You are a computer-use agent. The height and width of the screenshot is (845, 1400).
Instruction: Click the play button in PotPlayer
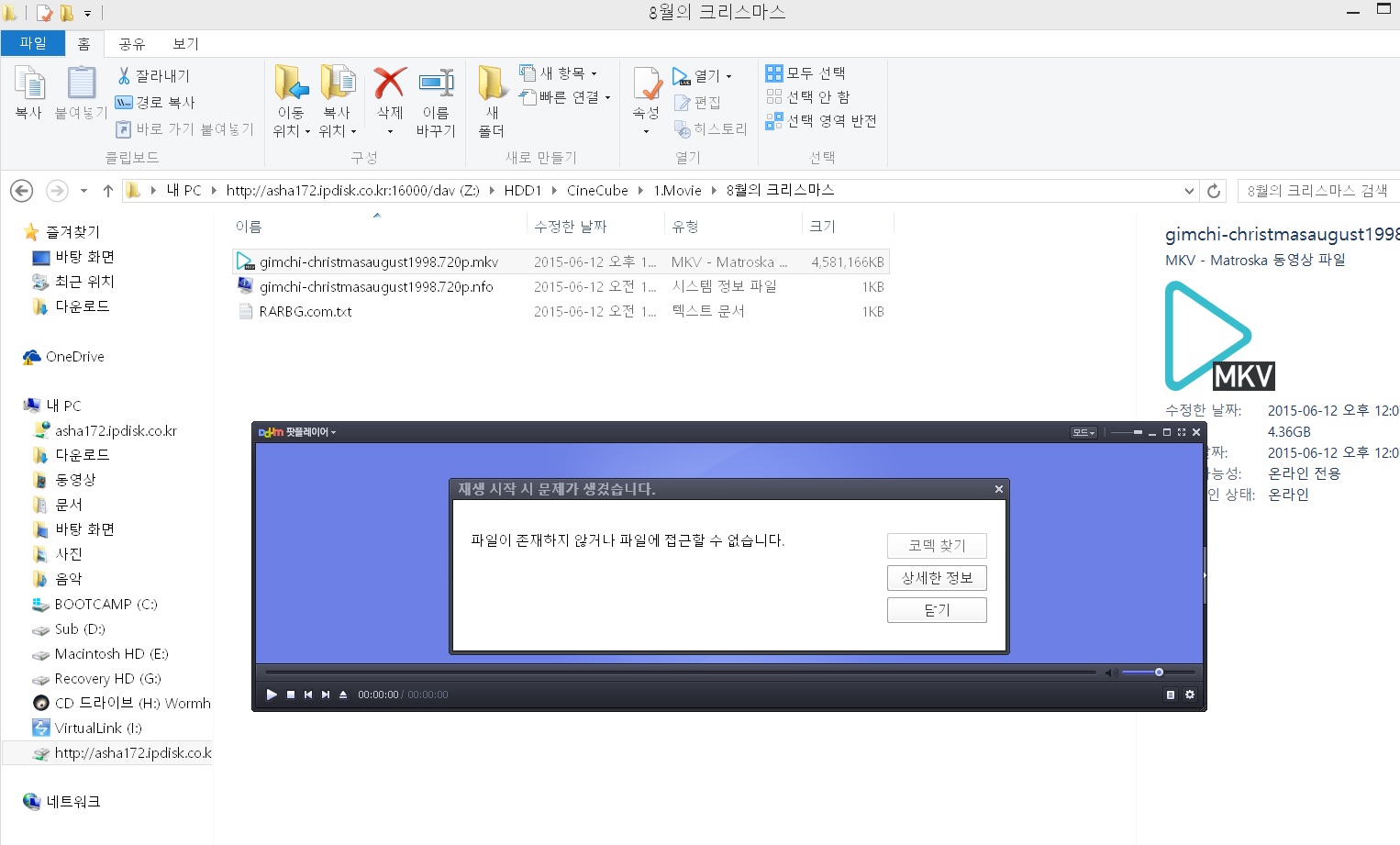pyautogui.click(x=272, y=695)
